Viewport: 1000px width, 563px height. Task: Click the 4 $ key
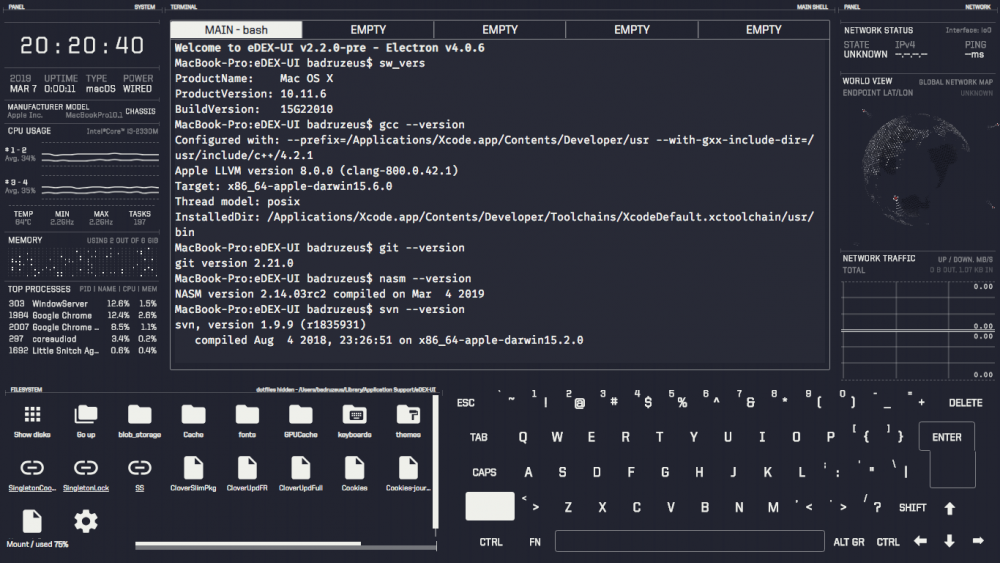click(x=643, y=399)
